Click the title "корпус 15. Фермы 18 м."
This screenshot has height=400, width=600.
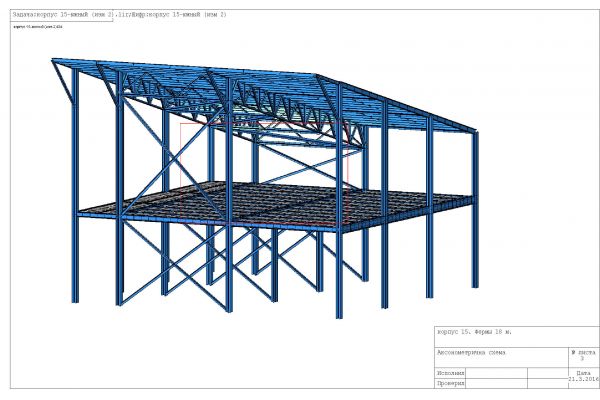(474, 332)
